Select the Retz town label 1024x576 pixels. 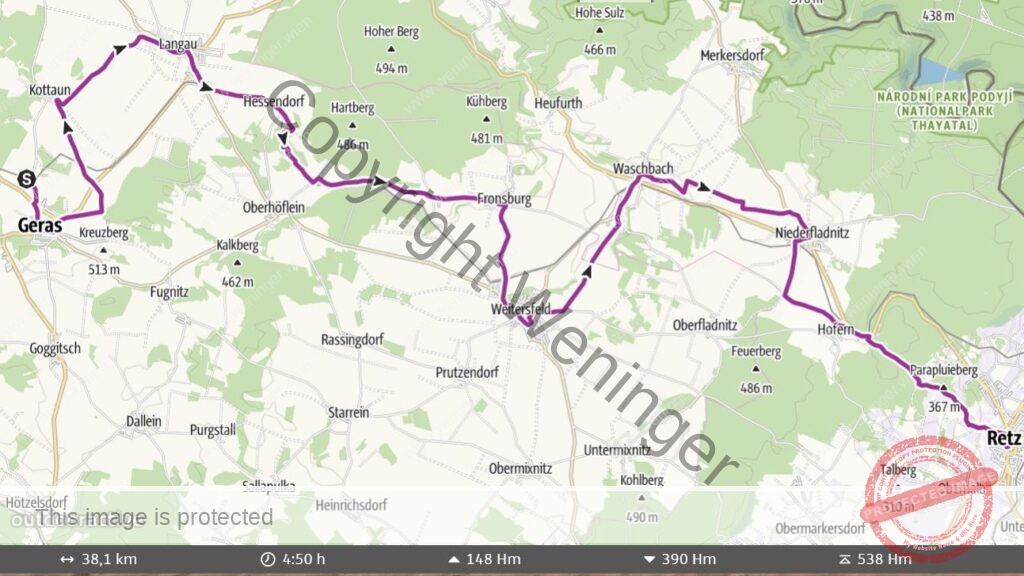pos(1004,438)
